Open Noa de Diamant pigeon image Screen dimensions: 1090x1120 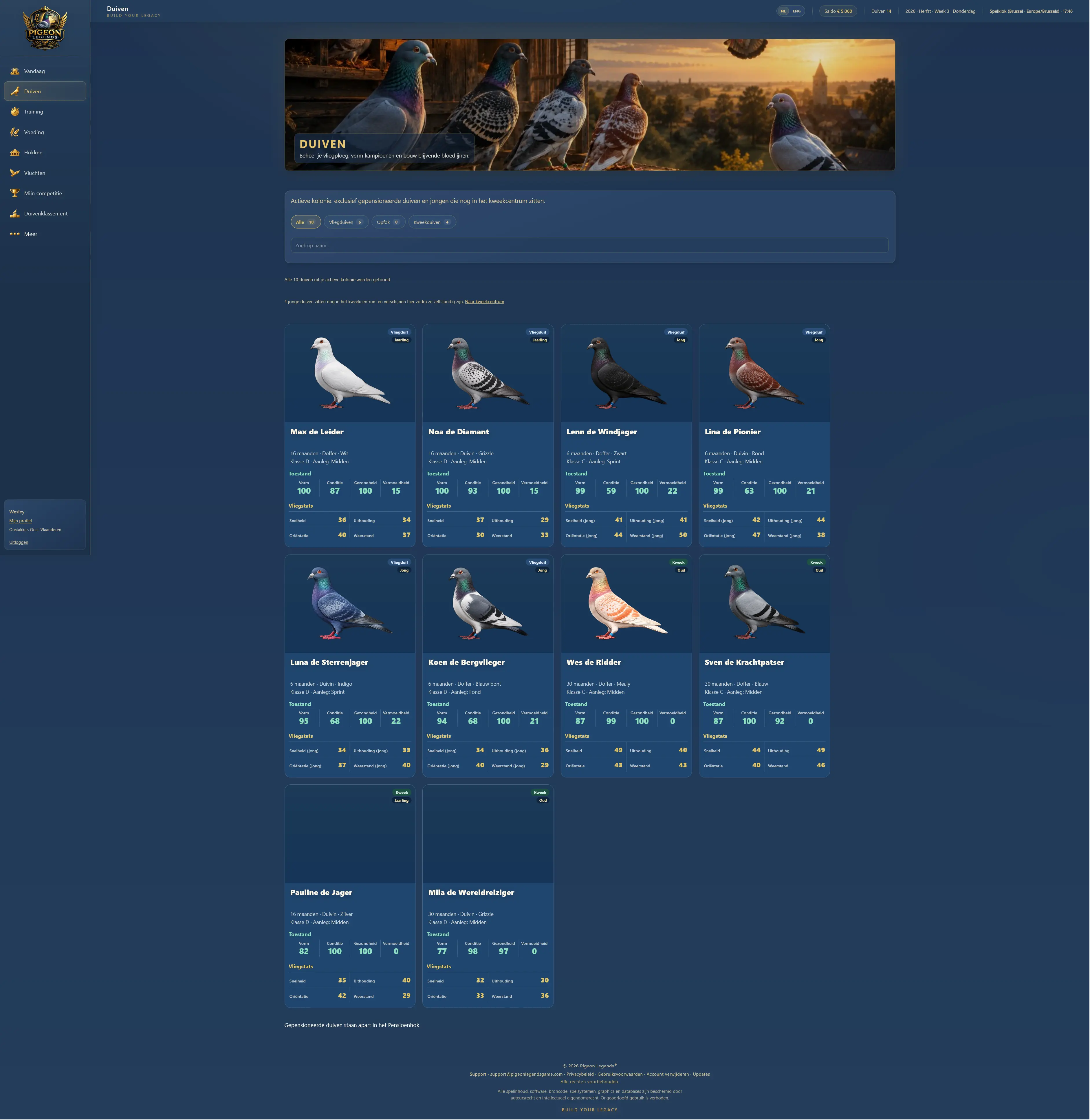488,374
